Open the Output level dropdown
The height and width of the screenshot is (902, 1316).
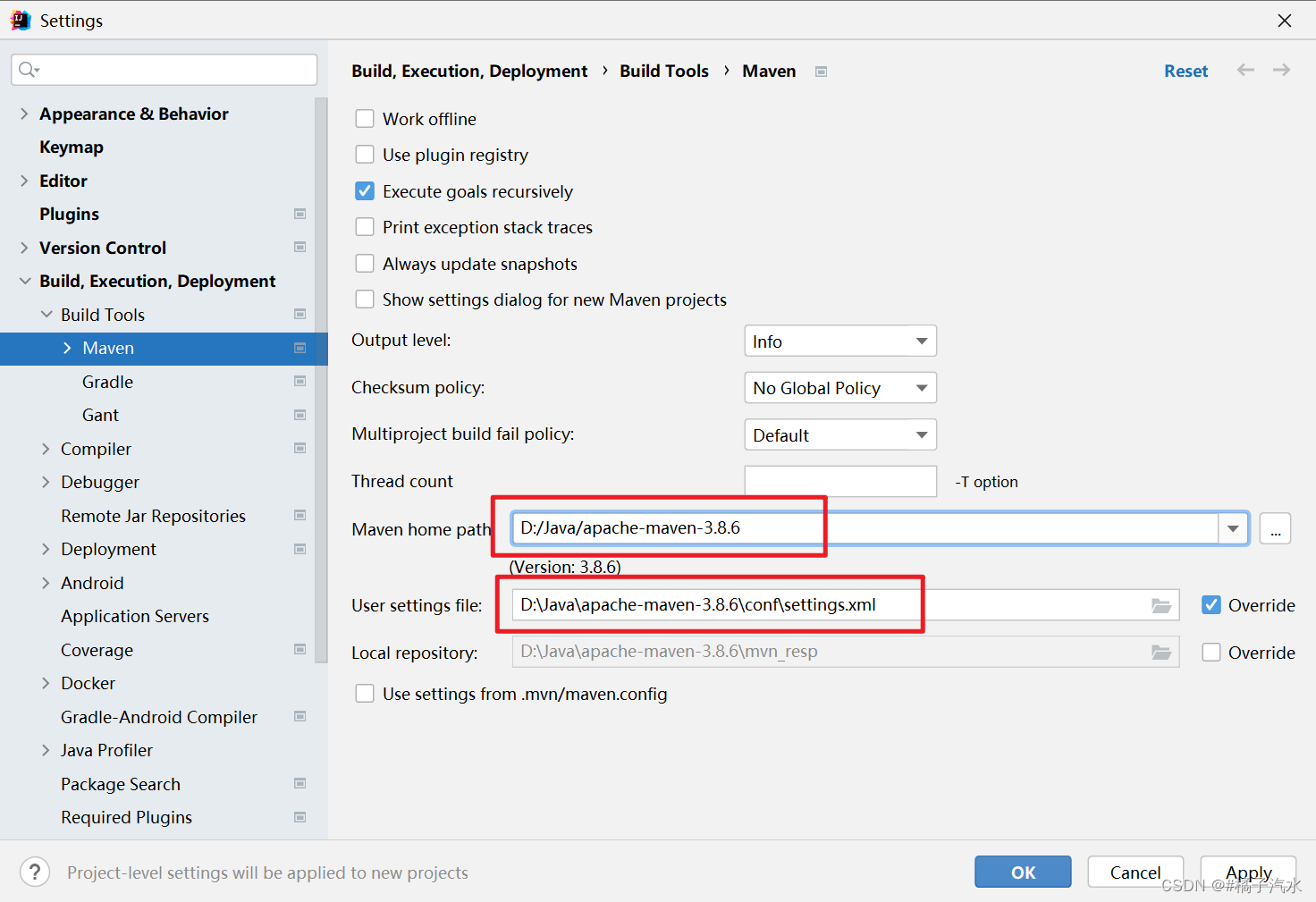[x=840, y=341]
